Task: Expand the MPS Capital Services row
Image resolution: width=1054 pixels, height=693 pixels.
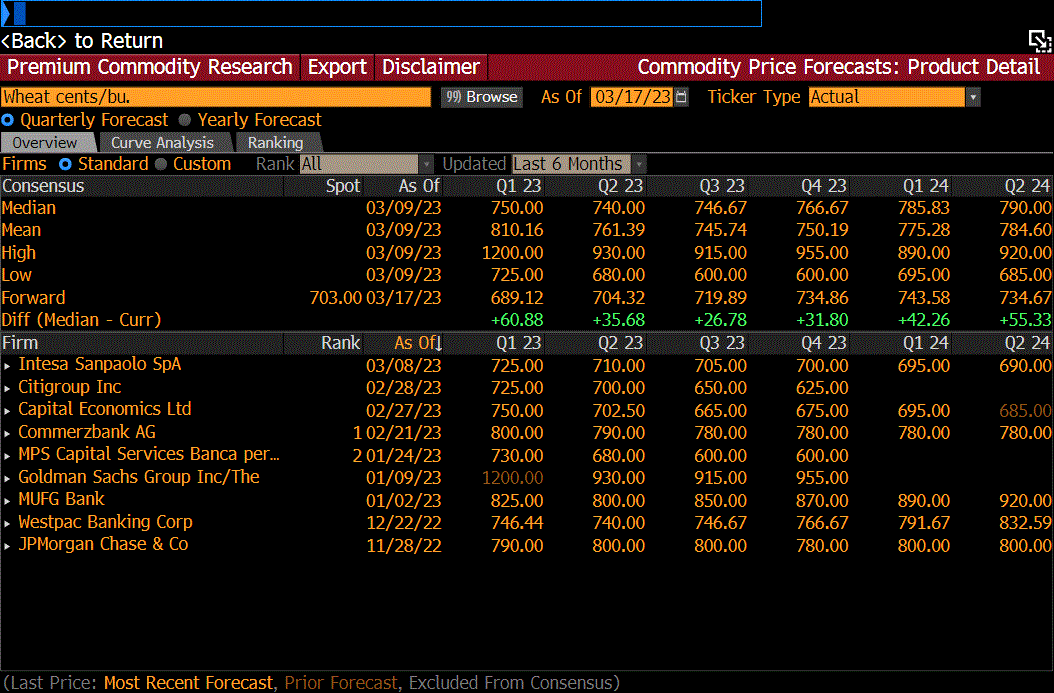Action: pos(7,456)
